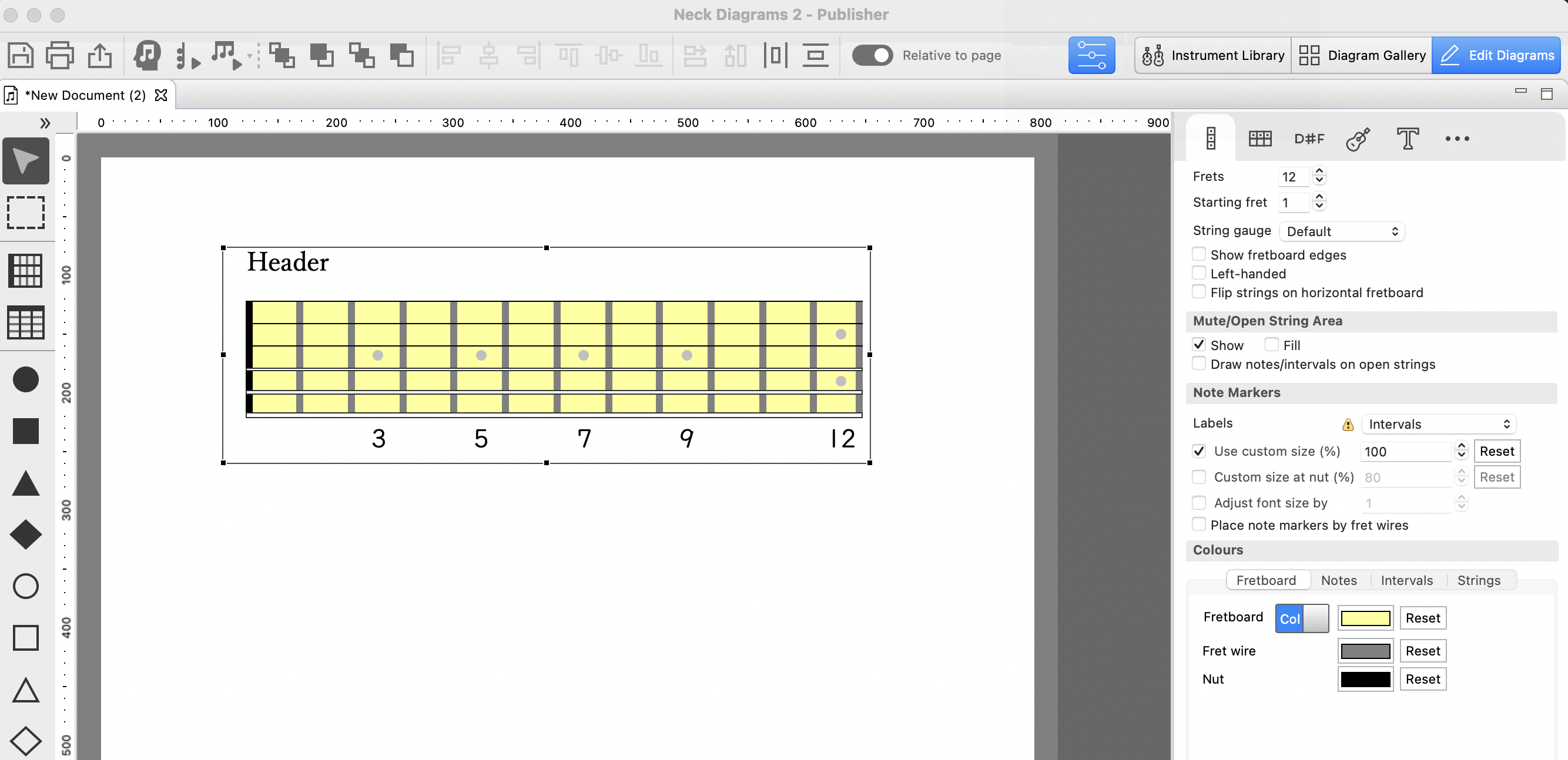
Task: Open the guitar instrument properties tab
Action: click(x=1358, y=139)
